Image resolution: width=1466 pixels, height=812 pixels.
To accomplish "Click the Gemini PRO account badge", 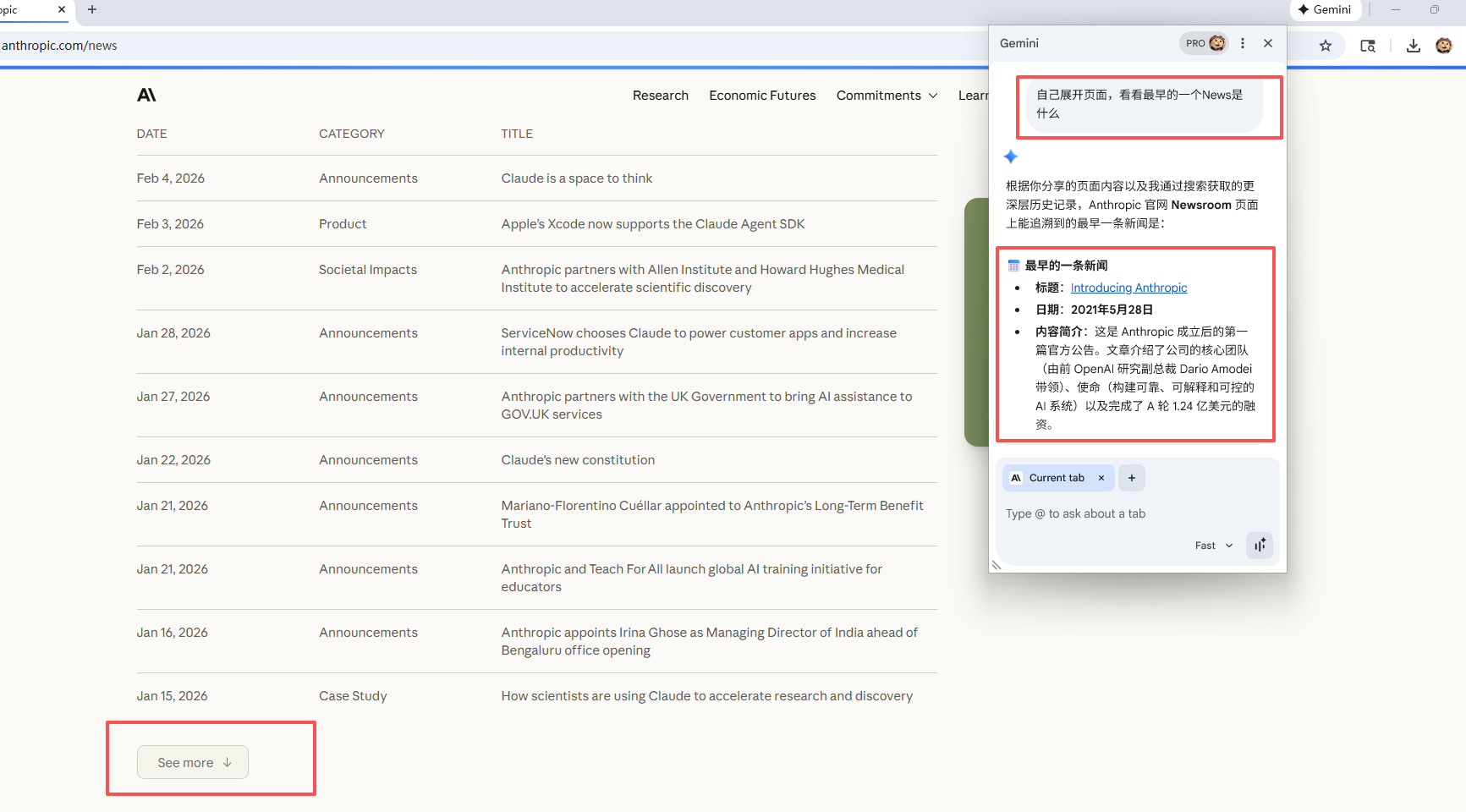I will click(1205, 43).
